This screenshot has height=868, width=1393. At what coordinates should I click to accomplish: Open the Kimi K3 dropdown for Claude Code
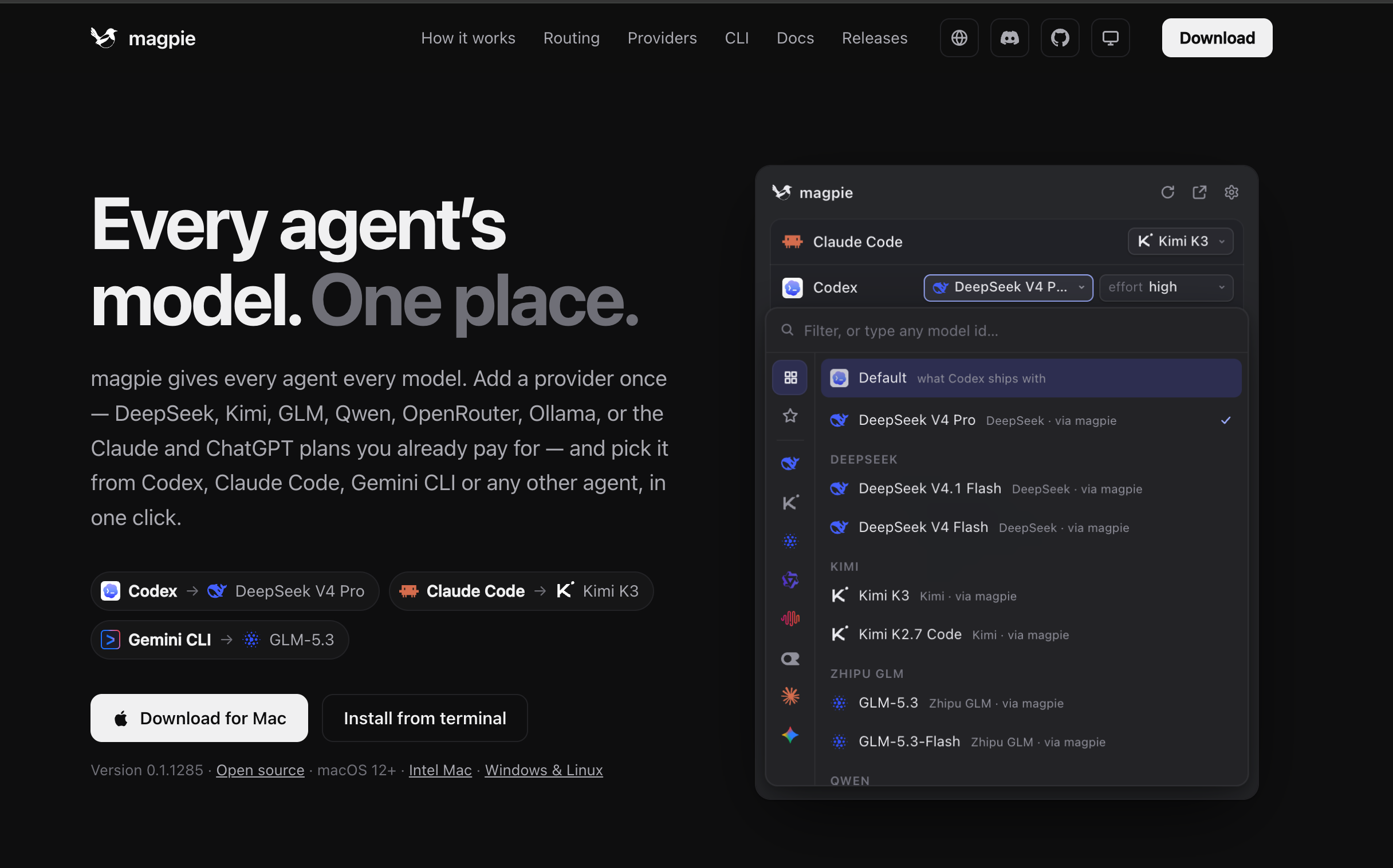pyautogui.click(x=1180, y=241)
